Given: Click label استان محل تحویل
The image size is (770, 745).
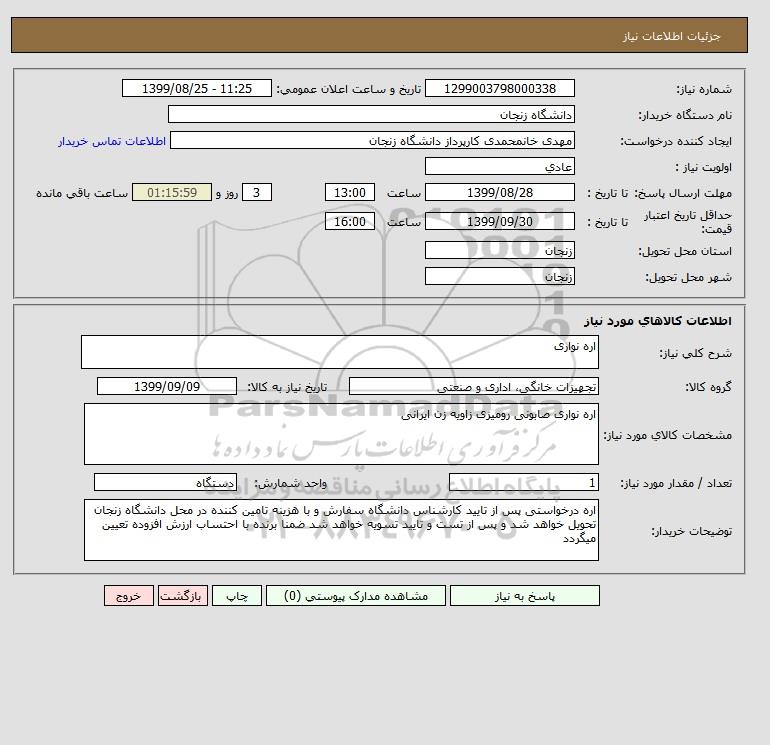Looking at the screenshot, I should 685,251.
